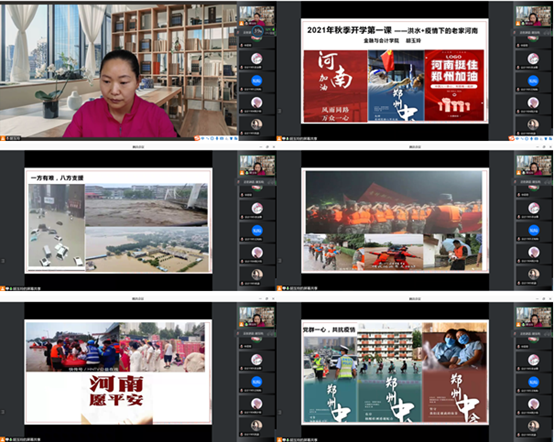Select blue avatar participant beside the 2021年秋季开学第一课 slide
This screenshot has height=442, width=554.
click(x=533, y=81)
